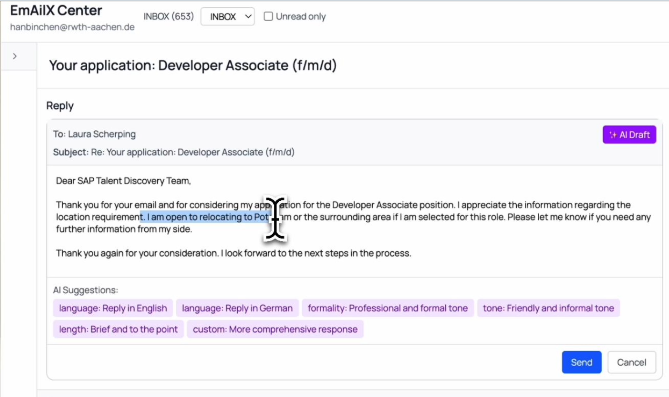Screen dimensions: 669x397
Task: Send the reply email
Action: [x=582, y=362]
